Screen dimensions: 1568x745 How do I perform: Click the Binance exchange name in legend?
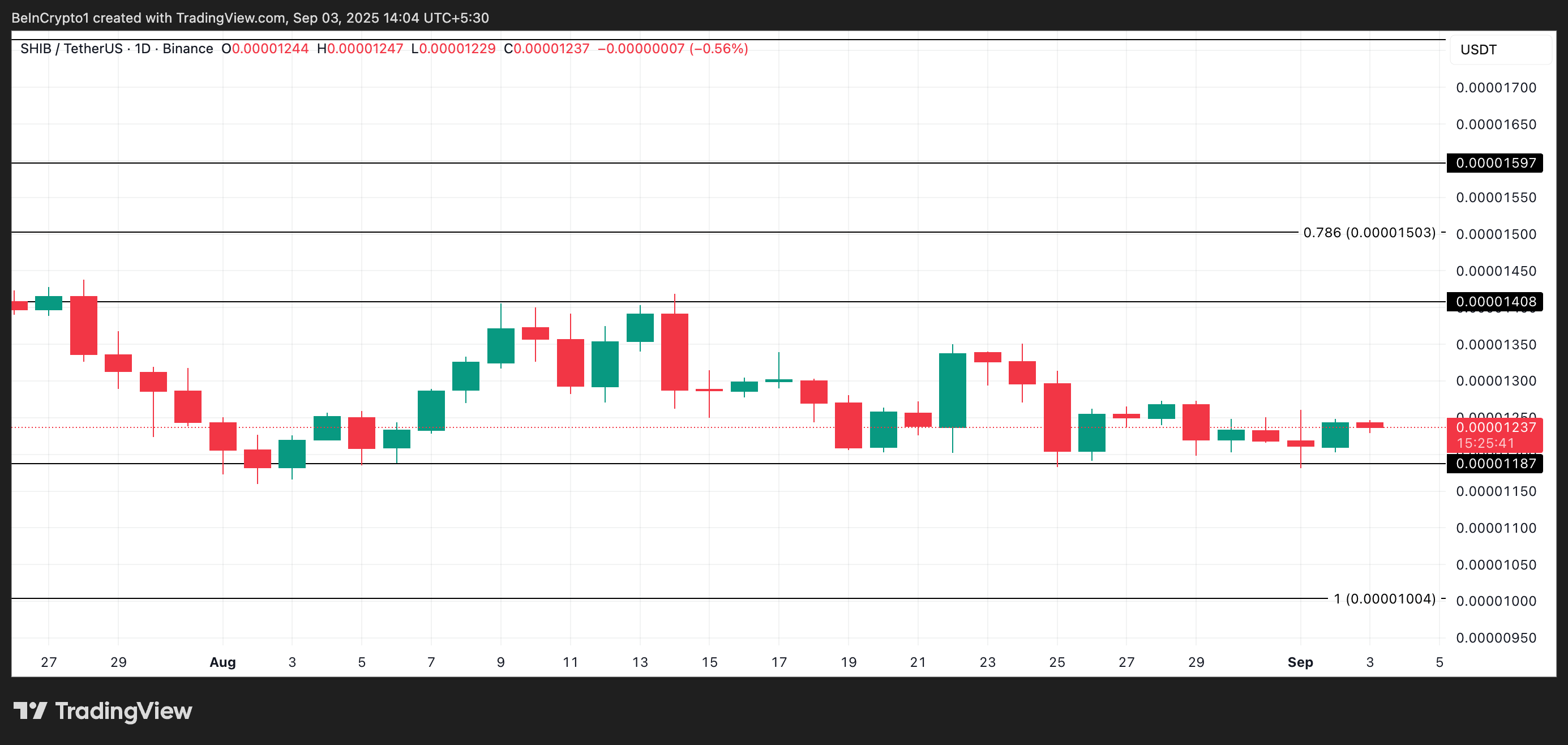187,49
